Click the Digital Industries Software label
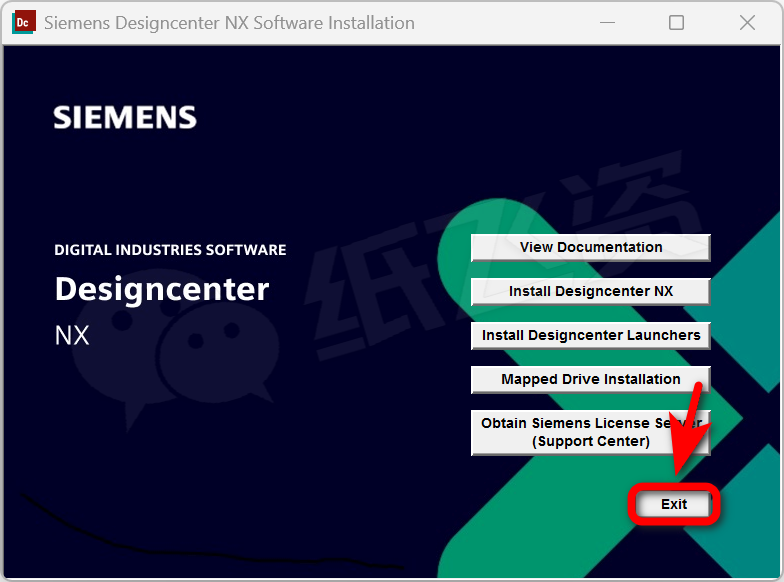The height and width of the screenshot is (582, 784). click(x=170, y=250)
